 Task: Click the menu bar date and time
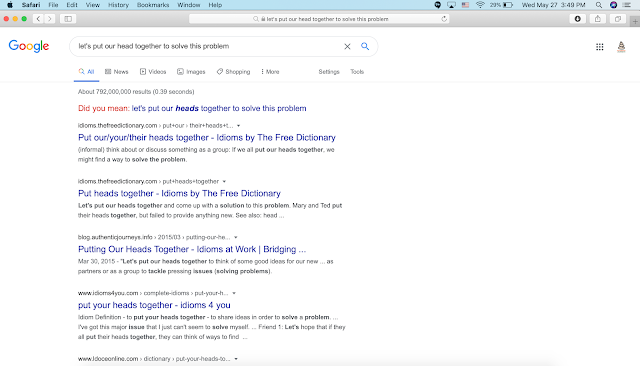553,5
